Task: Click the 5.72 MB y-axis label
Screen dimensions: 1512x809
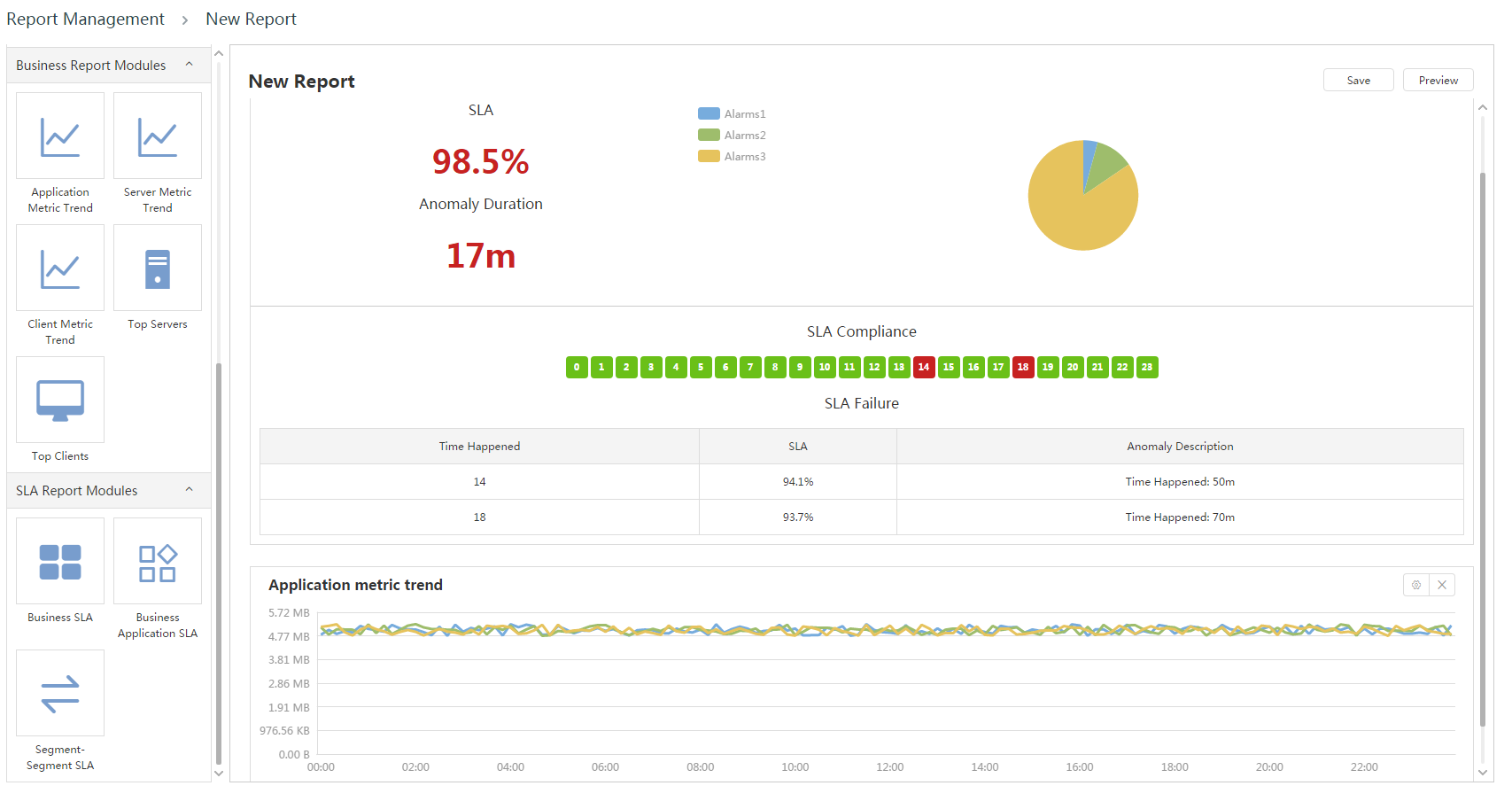Action: click(289, 613)
